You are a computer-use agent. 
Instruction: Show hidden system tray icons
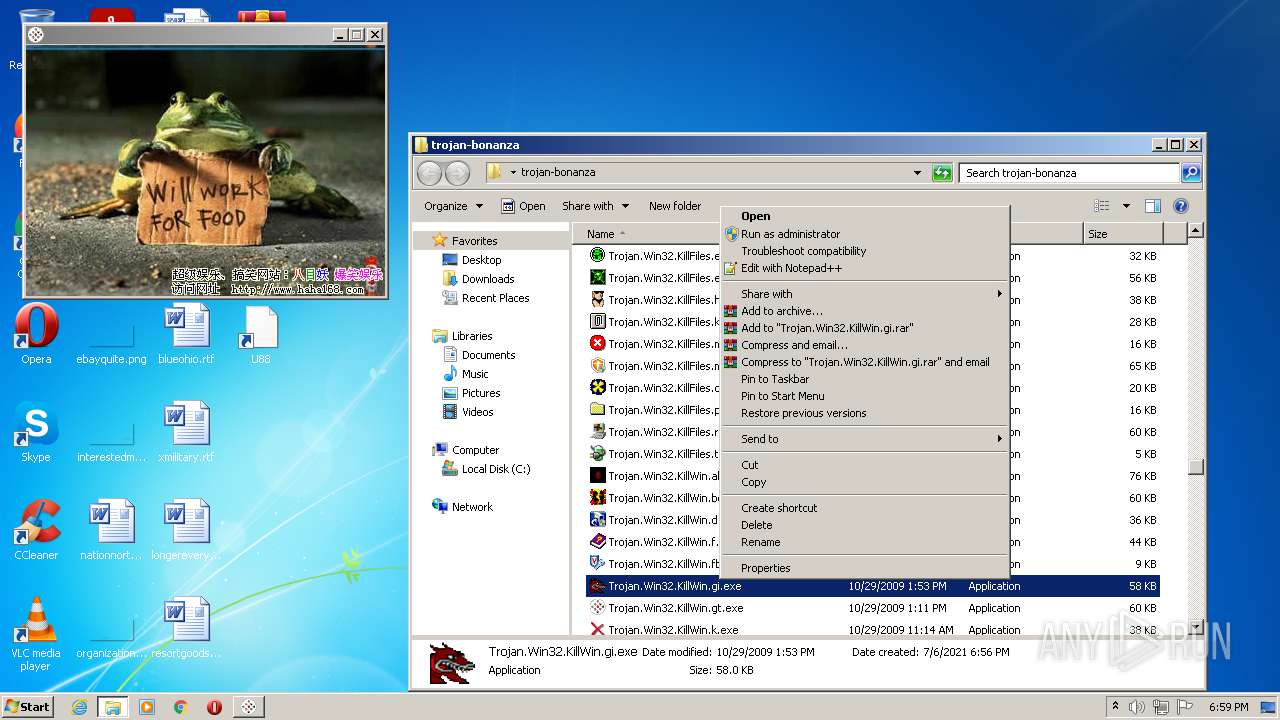click(1116, 707)
